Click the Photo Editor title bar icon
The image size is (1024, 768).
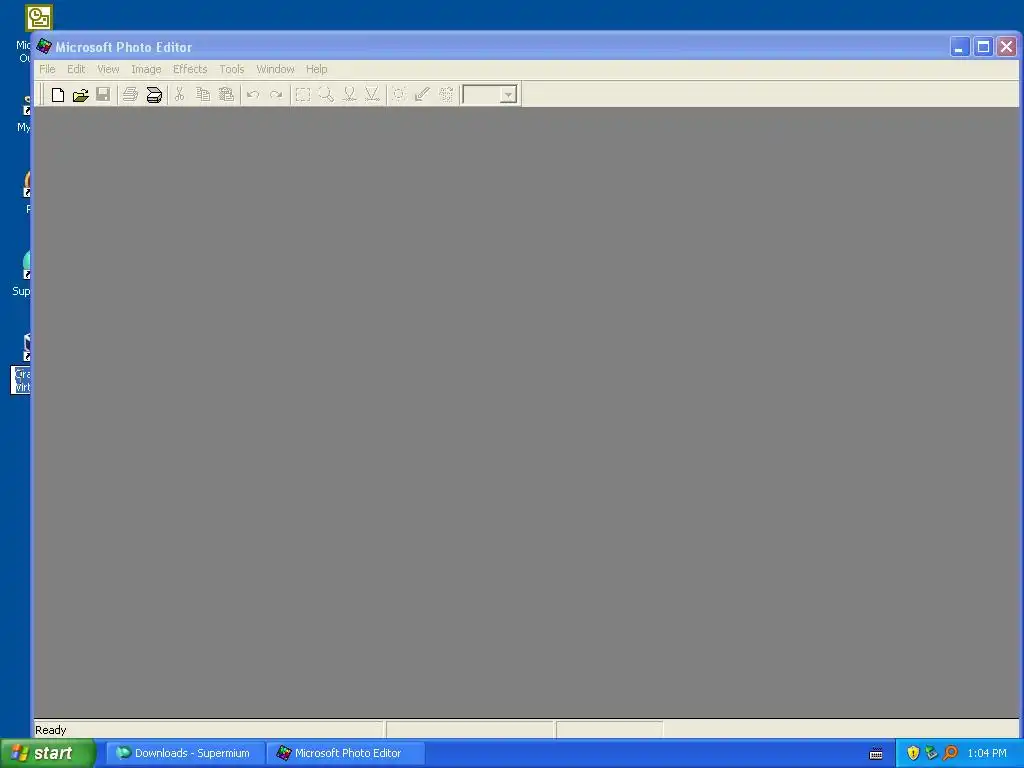[x=44, y=46]
